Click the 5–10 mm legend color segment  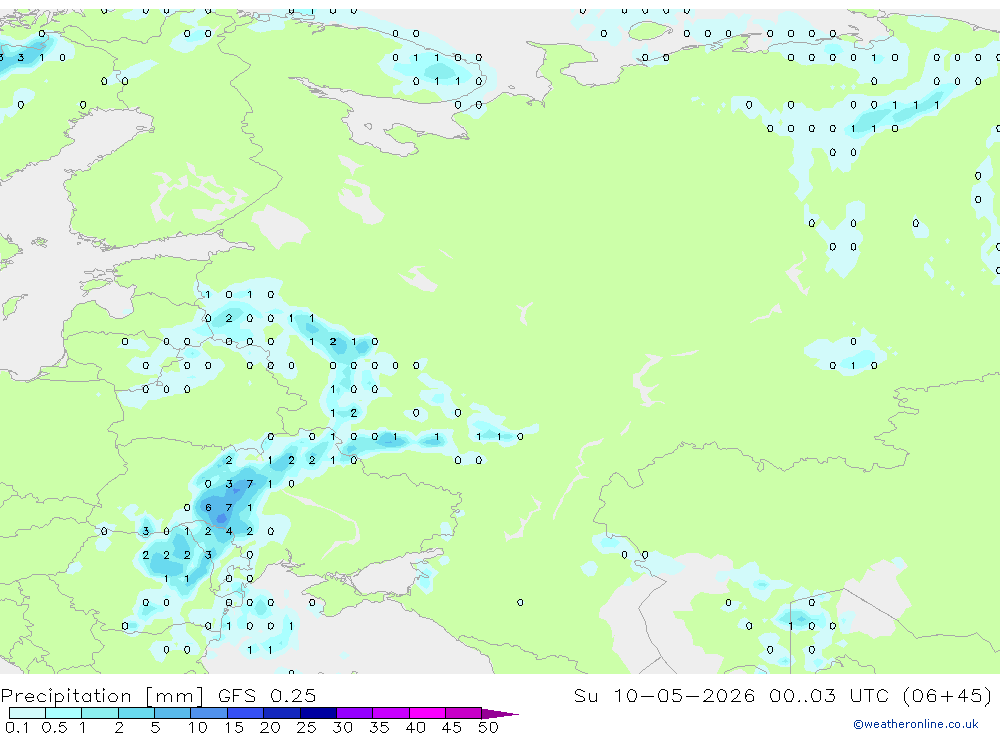tap(172, 713)
